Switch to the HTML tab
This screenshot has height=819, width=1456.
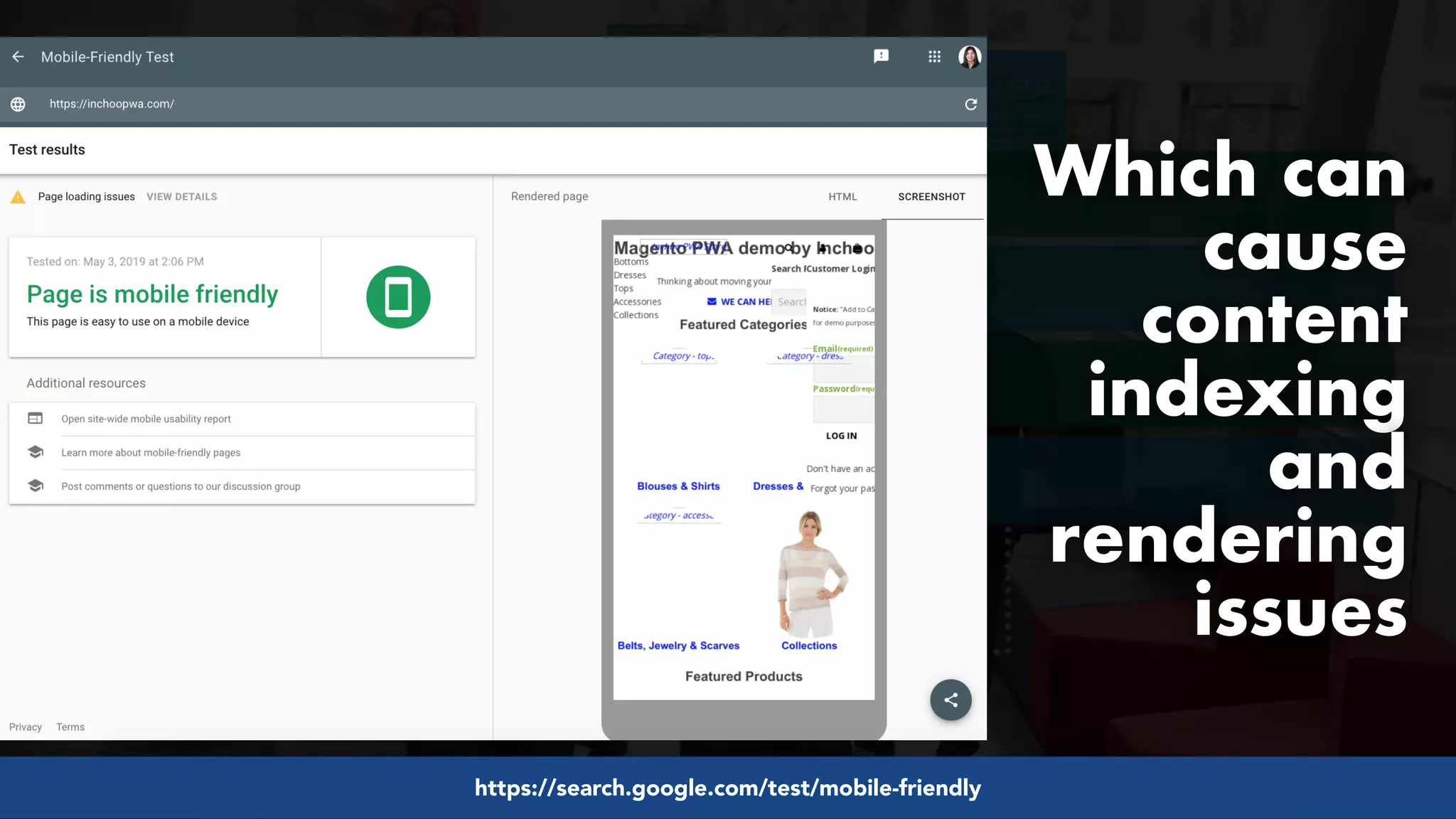pyautogui.click(x=842, y=197)
